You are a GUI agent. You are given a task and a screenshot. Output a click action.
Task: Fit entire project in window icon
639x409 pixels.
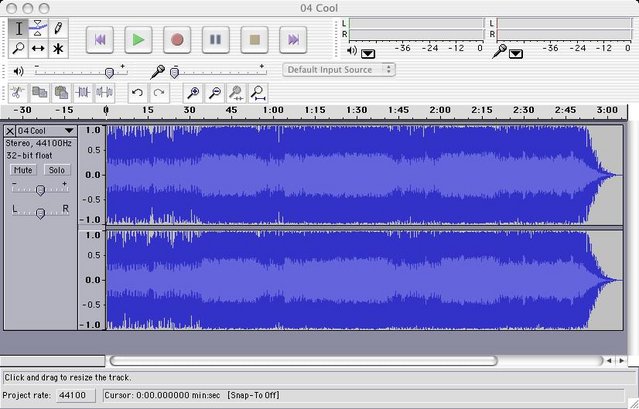(258, 93)
